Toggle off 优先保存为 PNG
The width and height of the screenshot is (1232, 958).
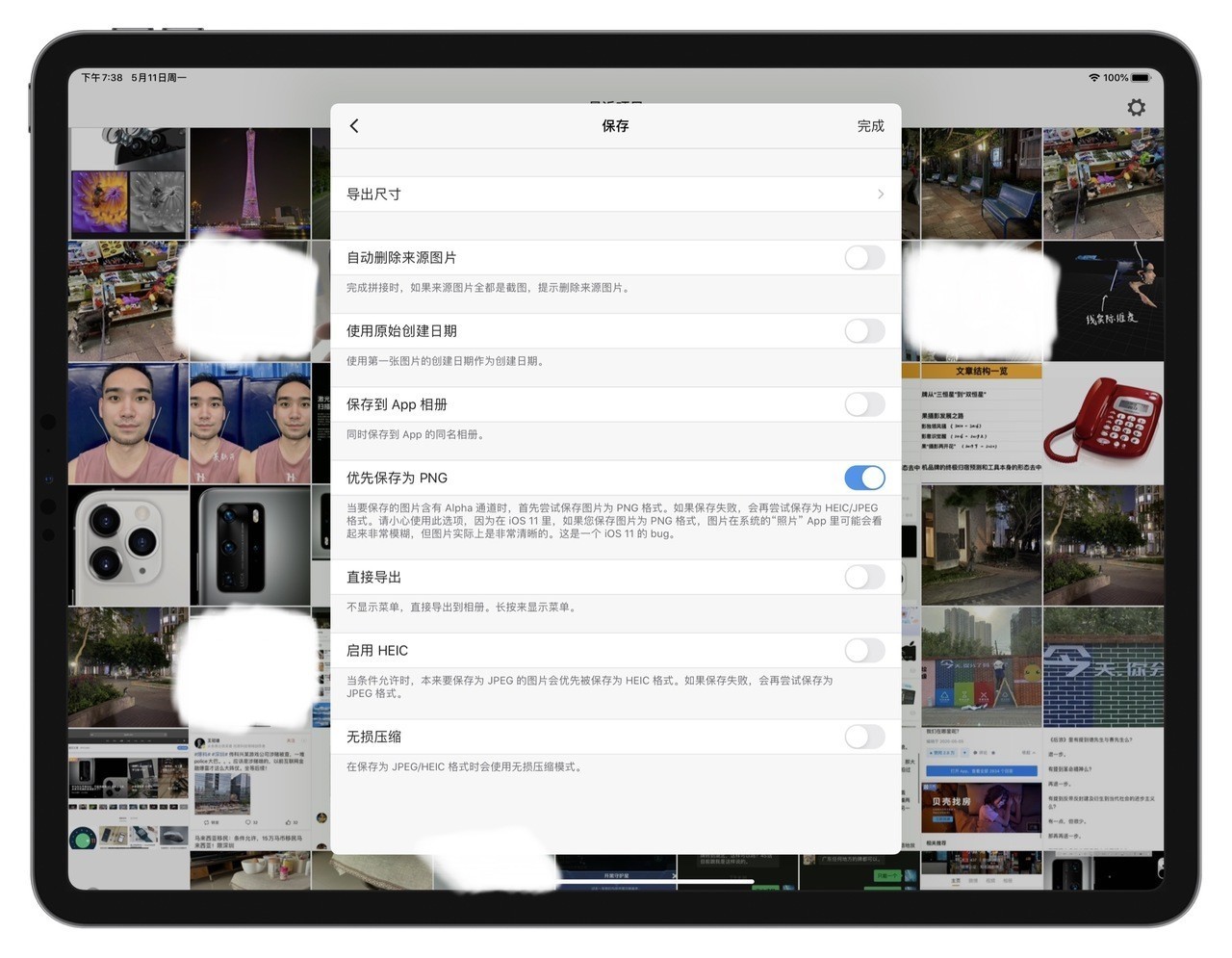point(864,478)
